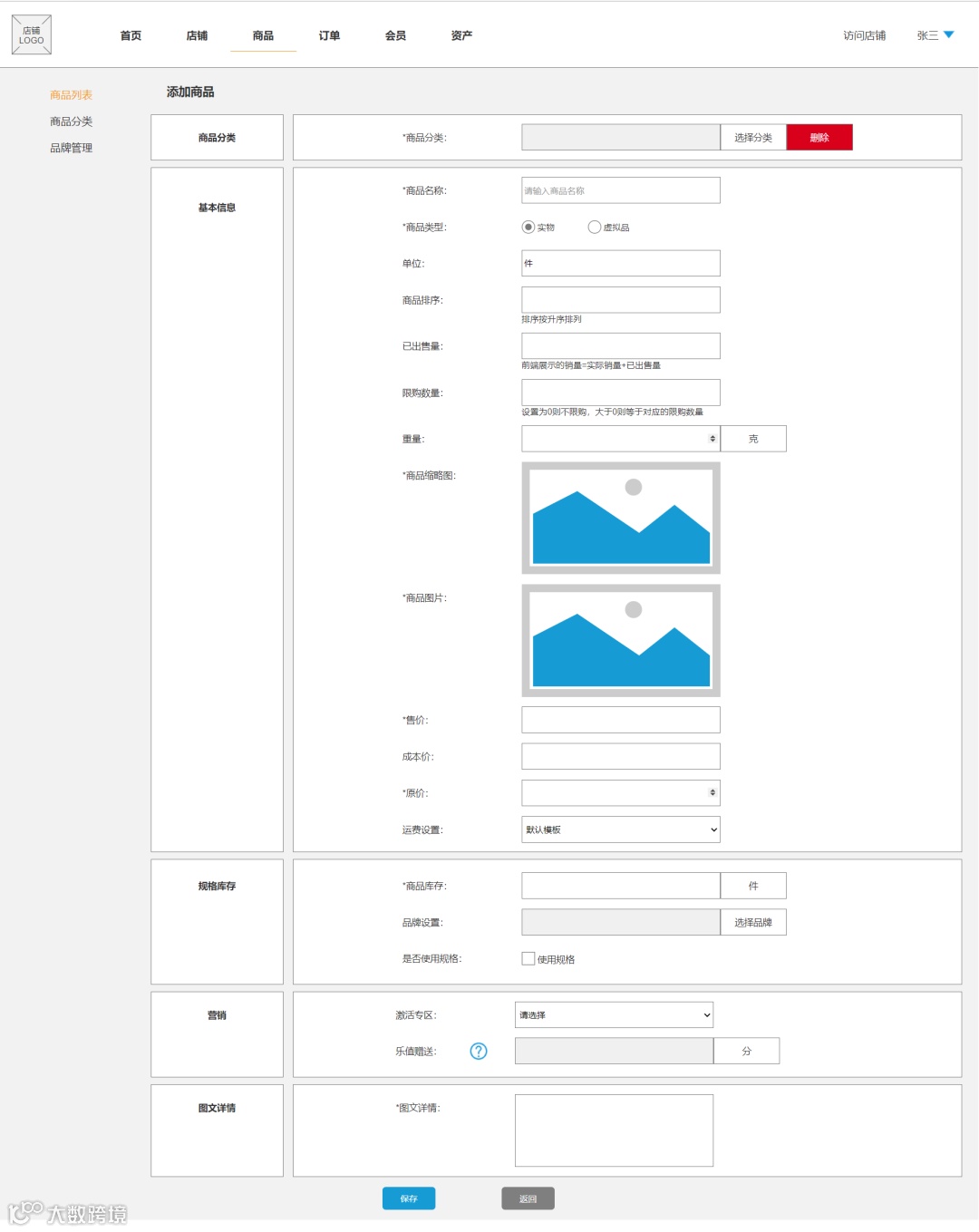Click the 商品缩略图 image placeholder
Viewport: 979px width, 1232px height.
pos(621,518)
